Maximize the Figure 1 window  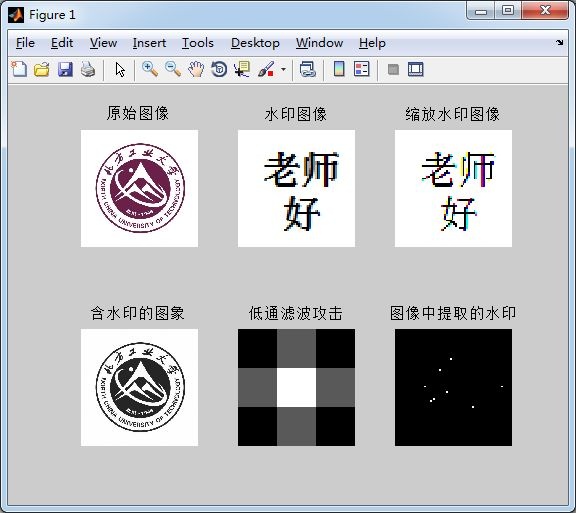point(508,11)
